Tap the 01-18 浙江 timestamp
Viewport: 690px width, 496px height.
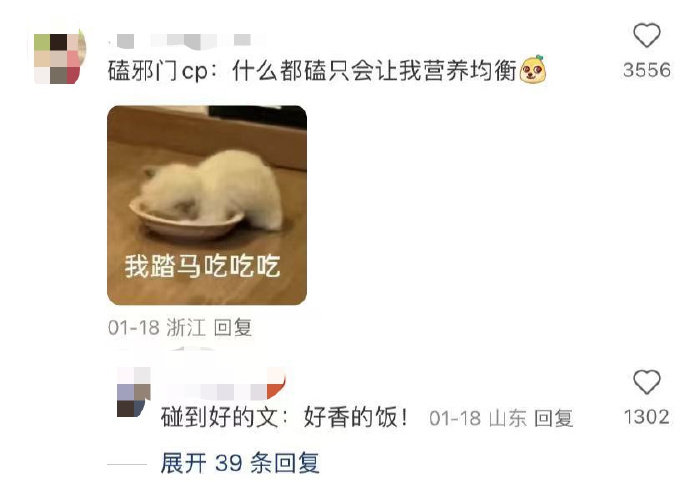pos(157,328)
